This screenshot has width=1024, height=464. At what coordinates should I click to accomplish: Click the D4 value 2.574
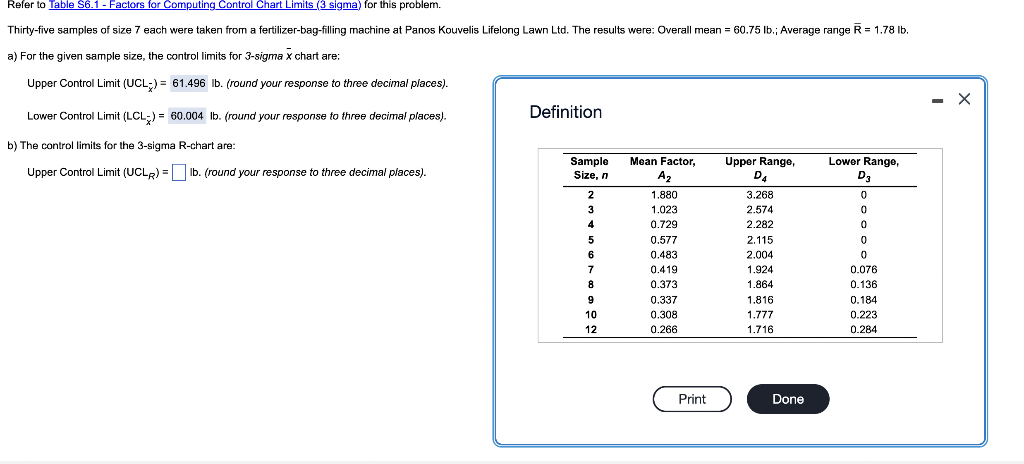(x=760, y=210)
